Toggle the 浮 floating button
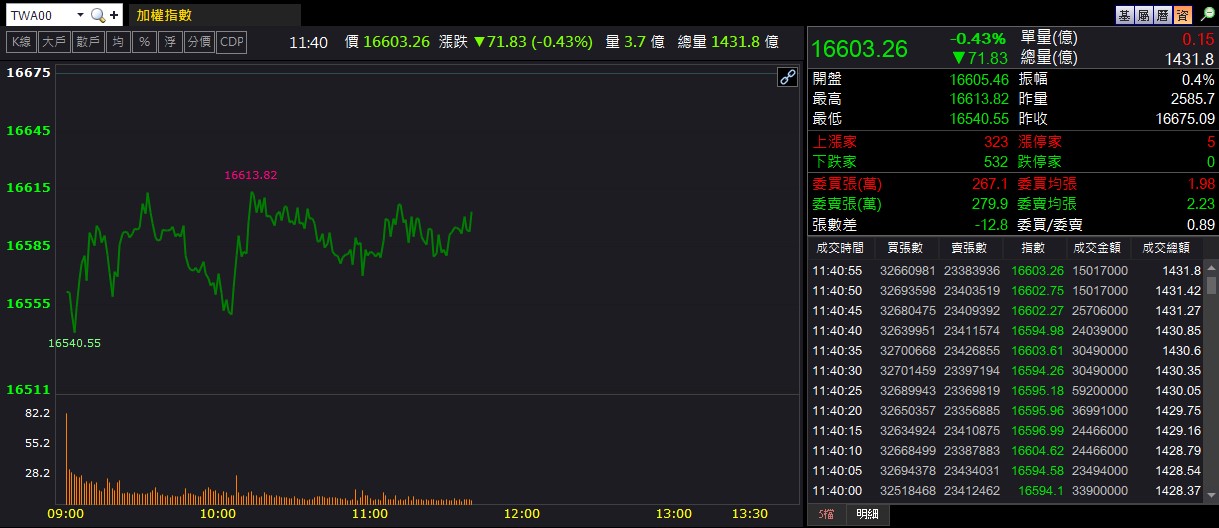 tap(171, 42)
